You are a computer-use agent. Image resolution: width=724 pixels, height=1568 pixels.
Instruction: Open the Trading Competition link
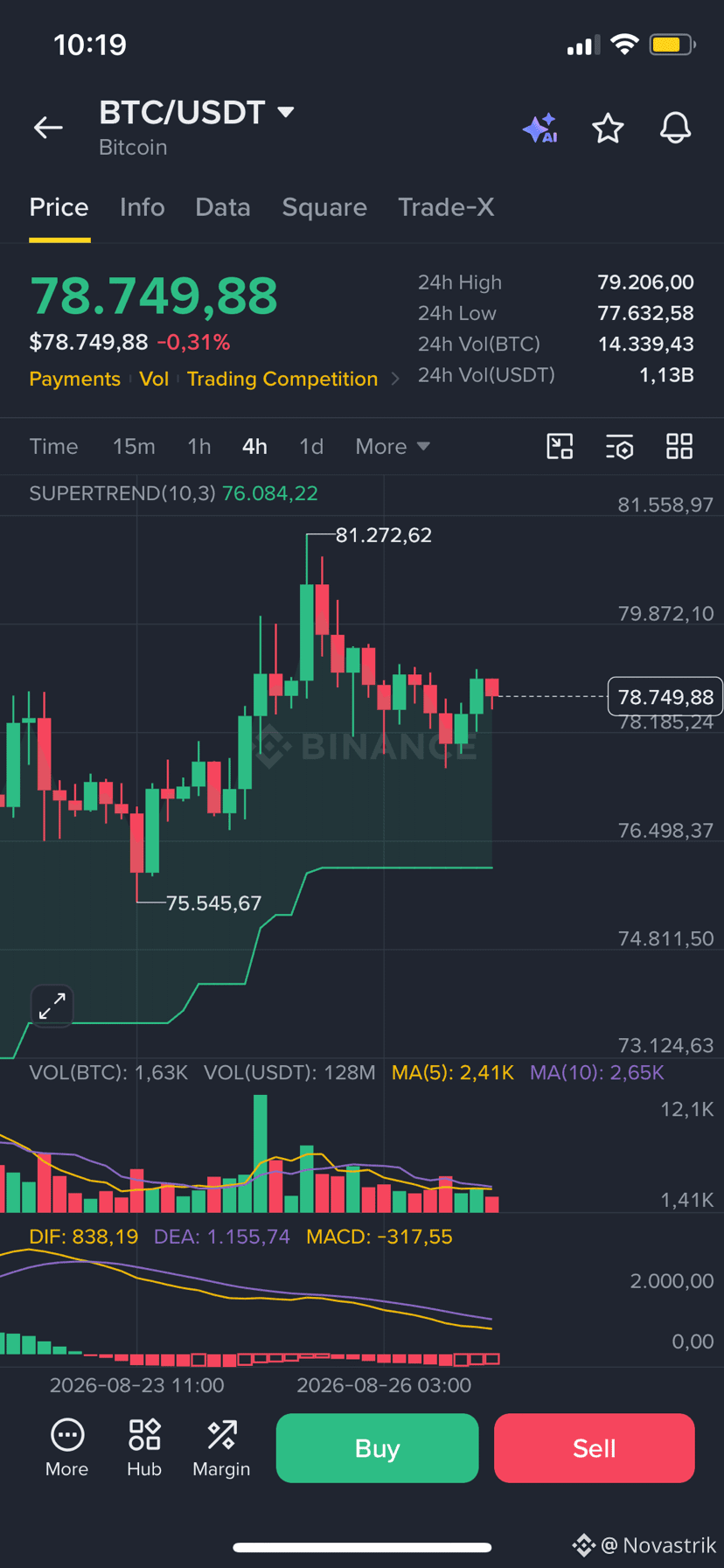[282, 379]
